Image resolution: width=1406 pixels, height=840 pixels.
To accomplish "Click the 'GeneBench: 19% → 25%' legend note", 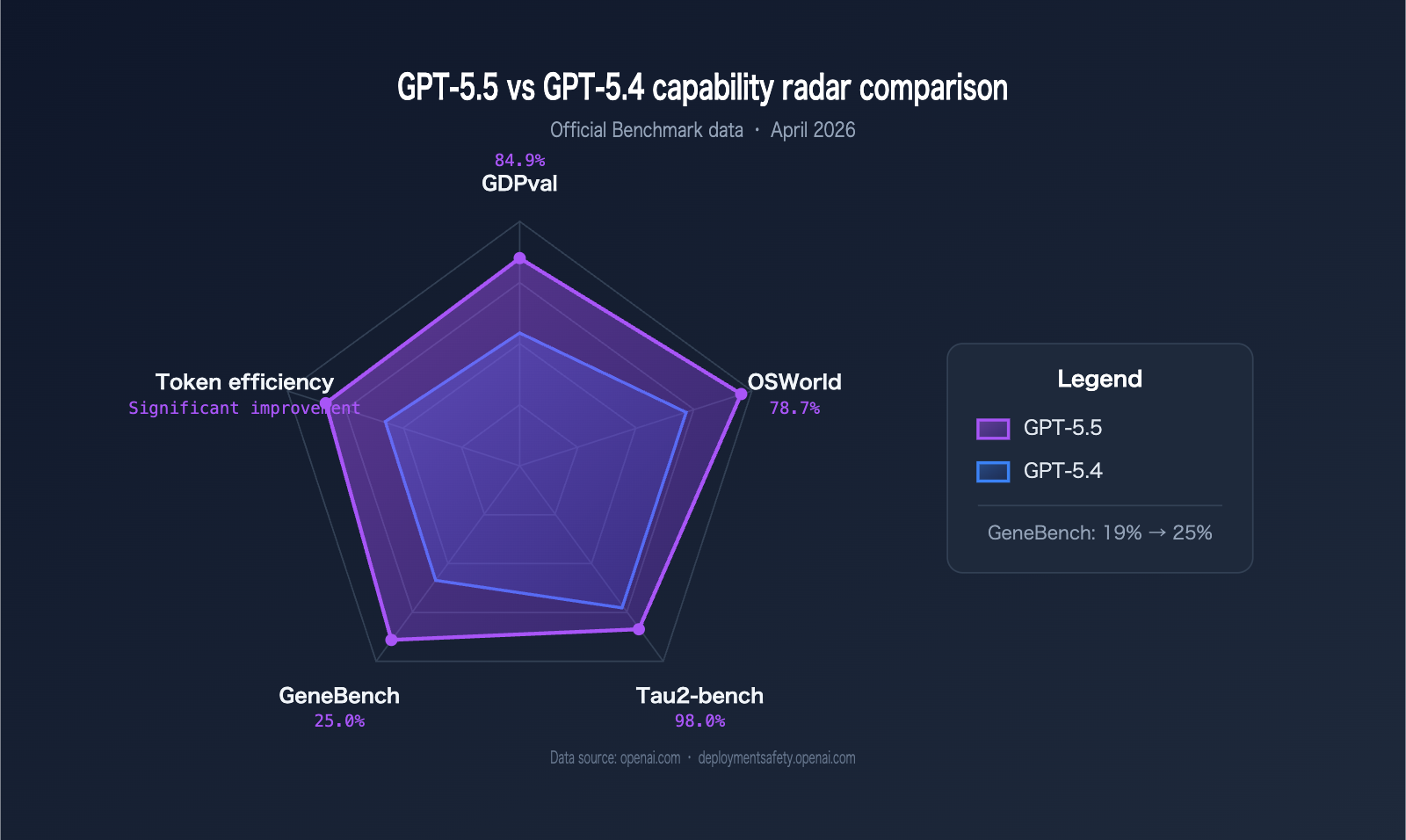I will tap(1099, 532).
